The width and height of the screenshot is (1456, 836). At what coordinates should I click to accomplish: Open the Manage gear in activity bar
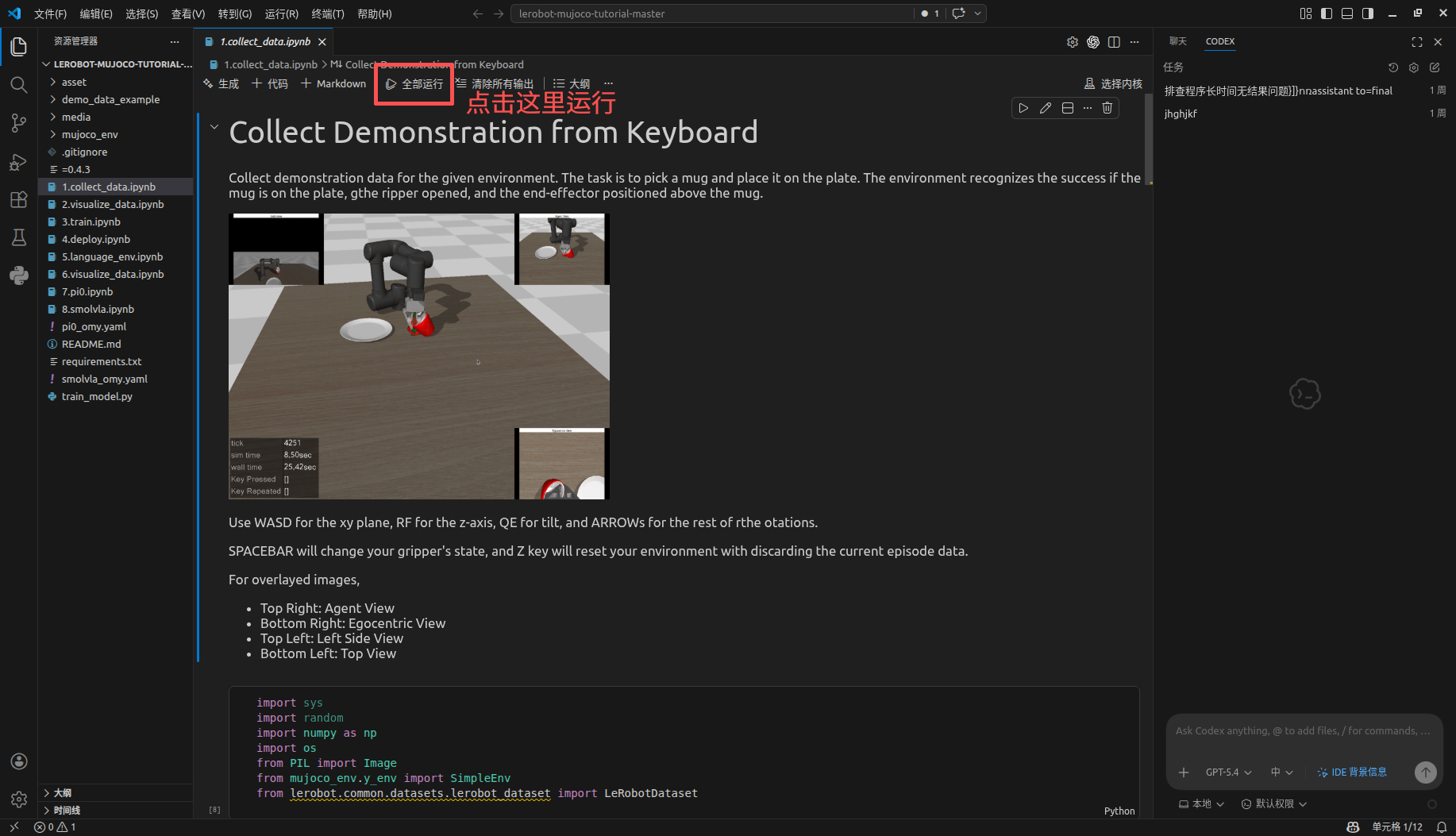point(19,799)
